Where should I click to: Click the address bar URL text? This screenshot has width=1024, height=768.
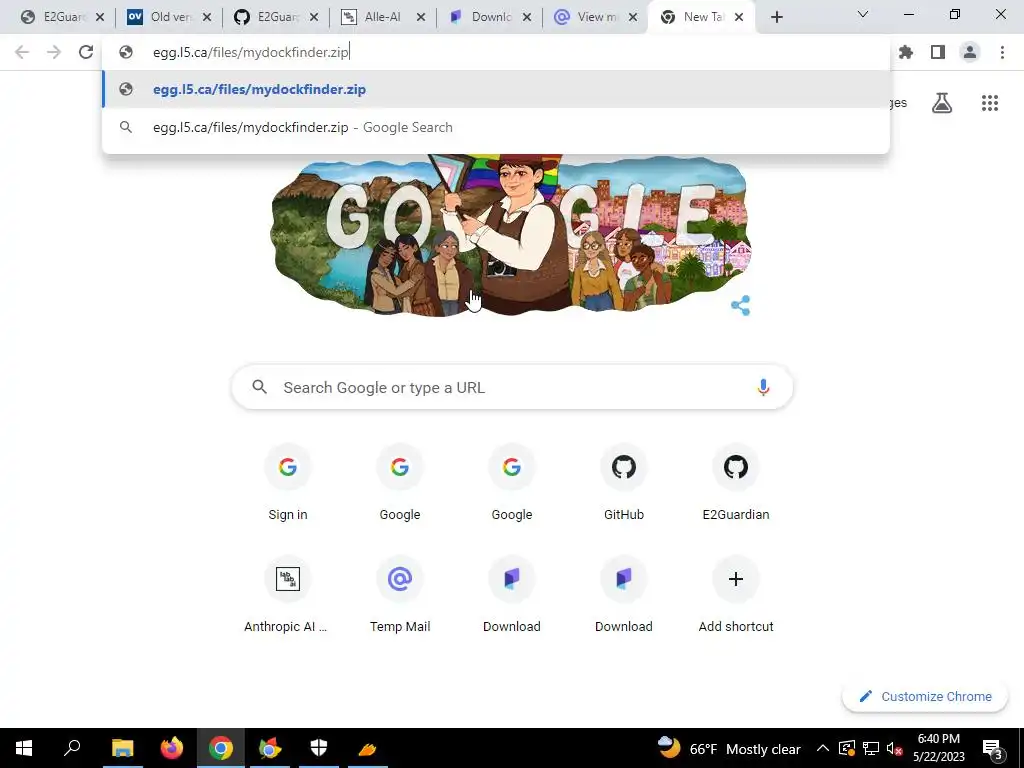pos(251,52)
